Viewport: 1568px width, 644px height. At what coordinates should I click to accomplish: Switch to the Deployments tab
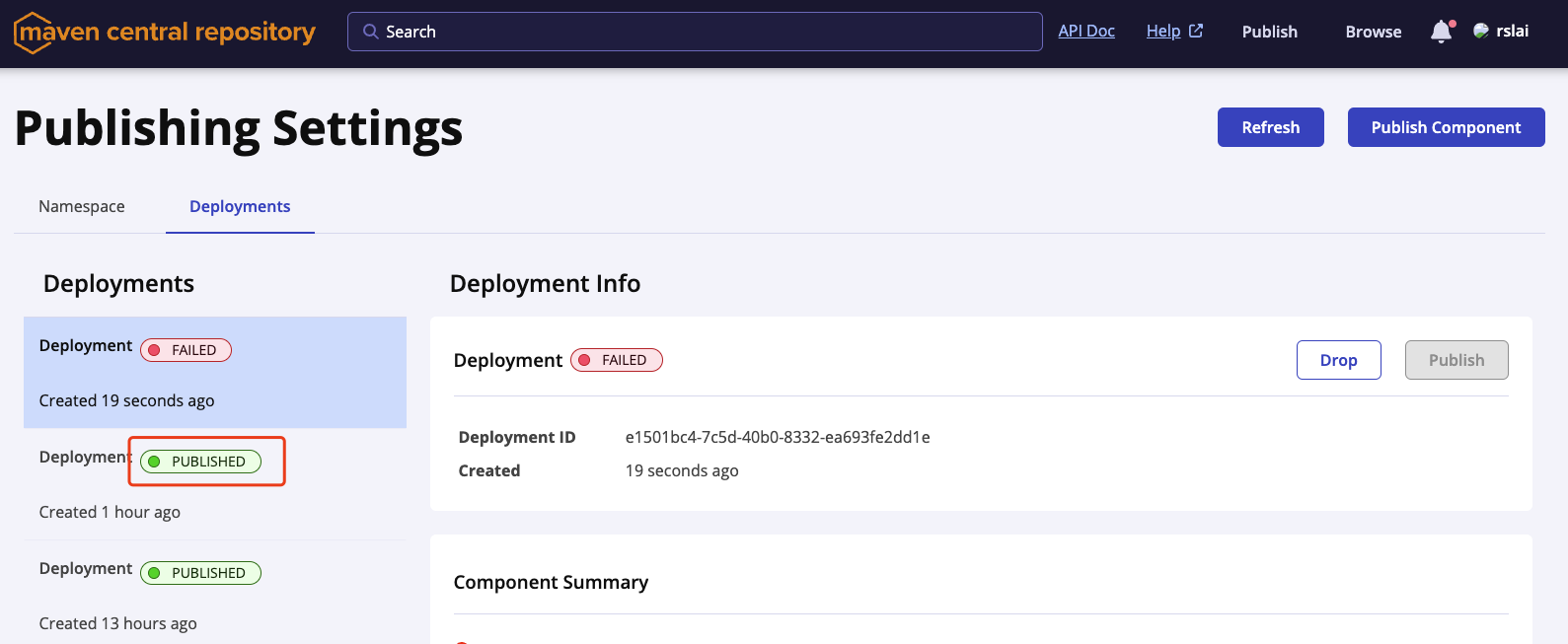pos(240,206)
